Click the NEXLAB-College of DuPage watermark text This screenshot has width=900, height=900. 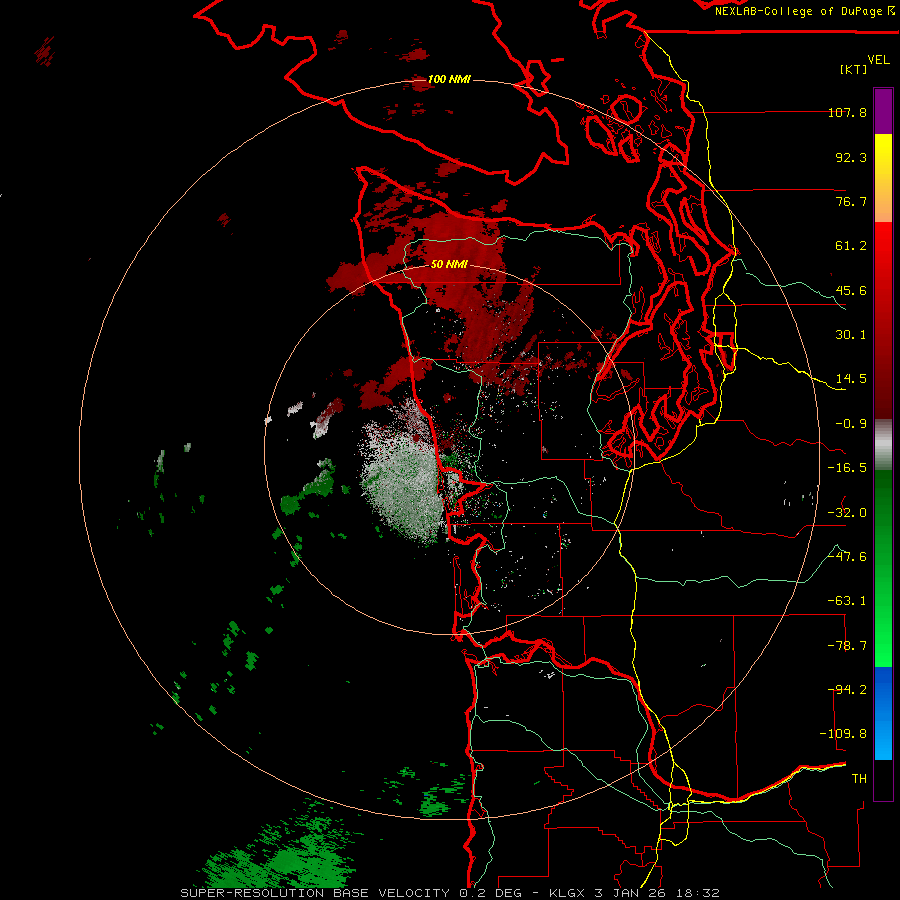click(x=798, y=11)
